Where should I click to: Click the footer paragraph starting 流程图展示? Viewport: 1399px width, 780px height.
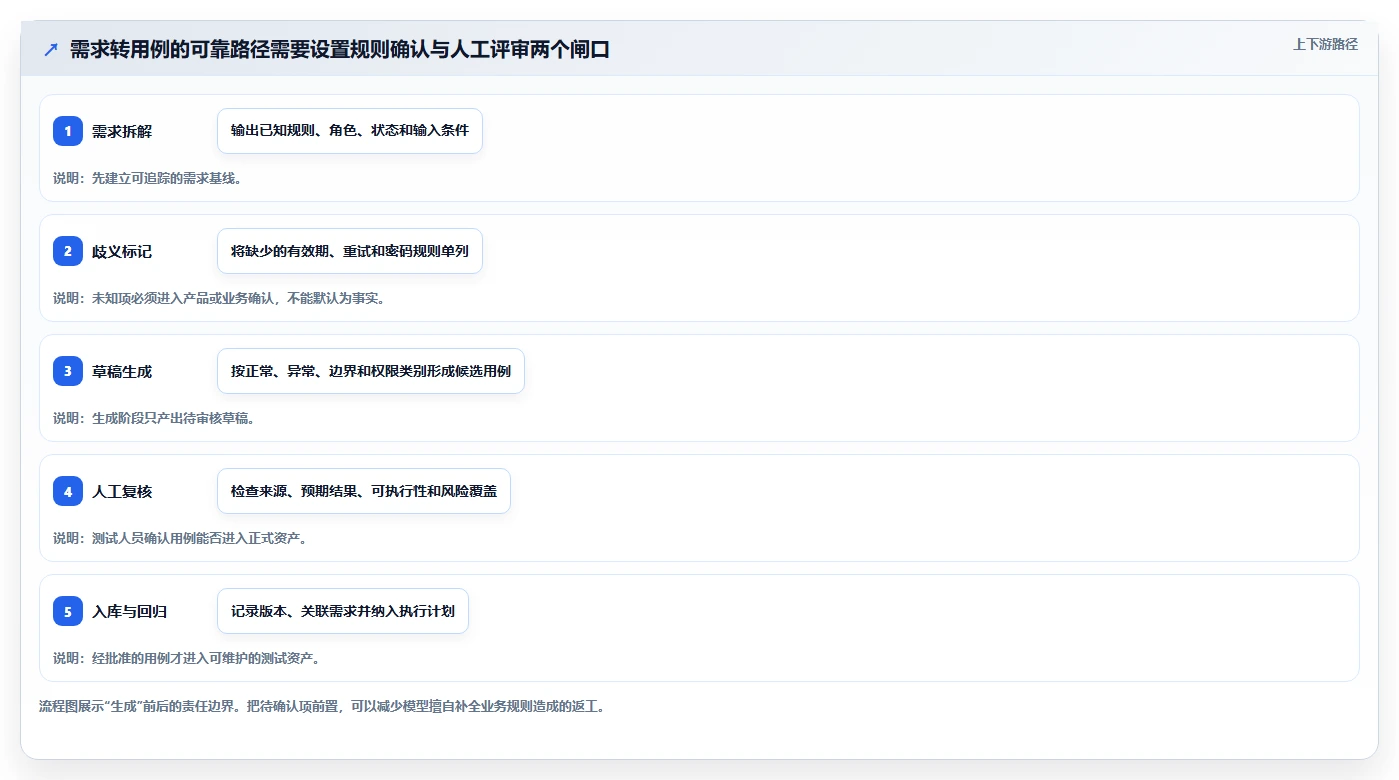(x=322, y=706)
